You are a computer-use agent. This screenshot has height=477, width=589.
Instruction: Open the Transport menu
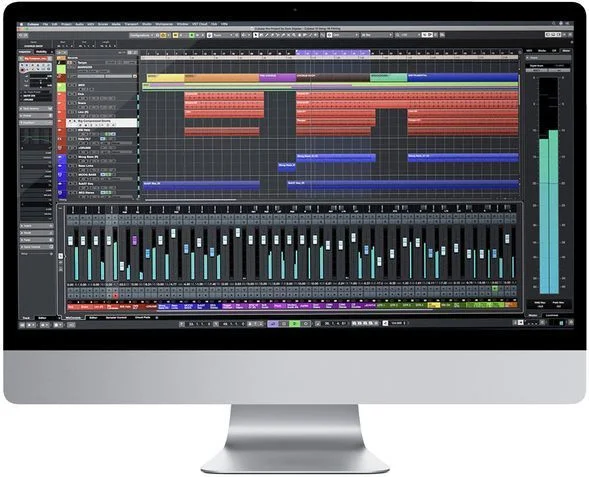[x=131, y=24]
